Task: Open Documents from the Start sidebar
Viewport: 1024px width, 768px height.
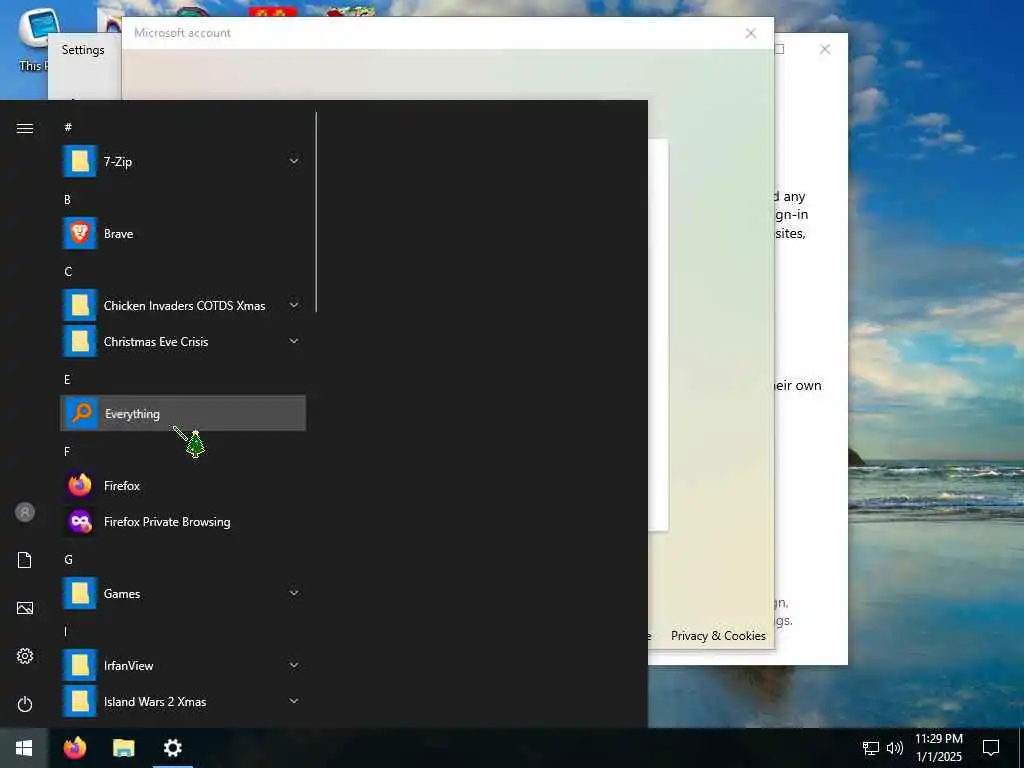Action: click(x=25, y=560)
